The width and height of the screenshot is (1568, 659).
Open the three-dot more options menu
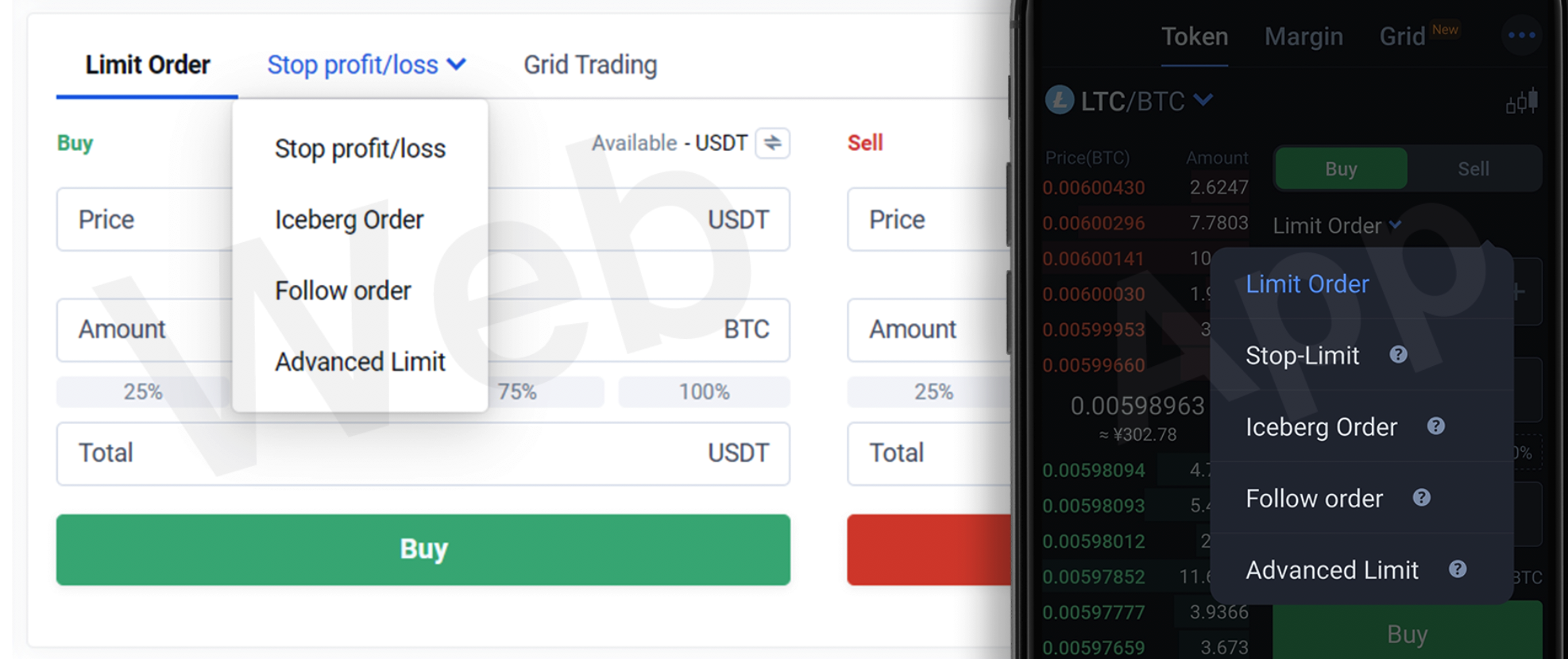coord(1521,36)
